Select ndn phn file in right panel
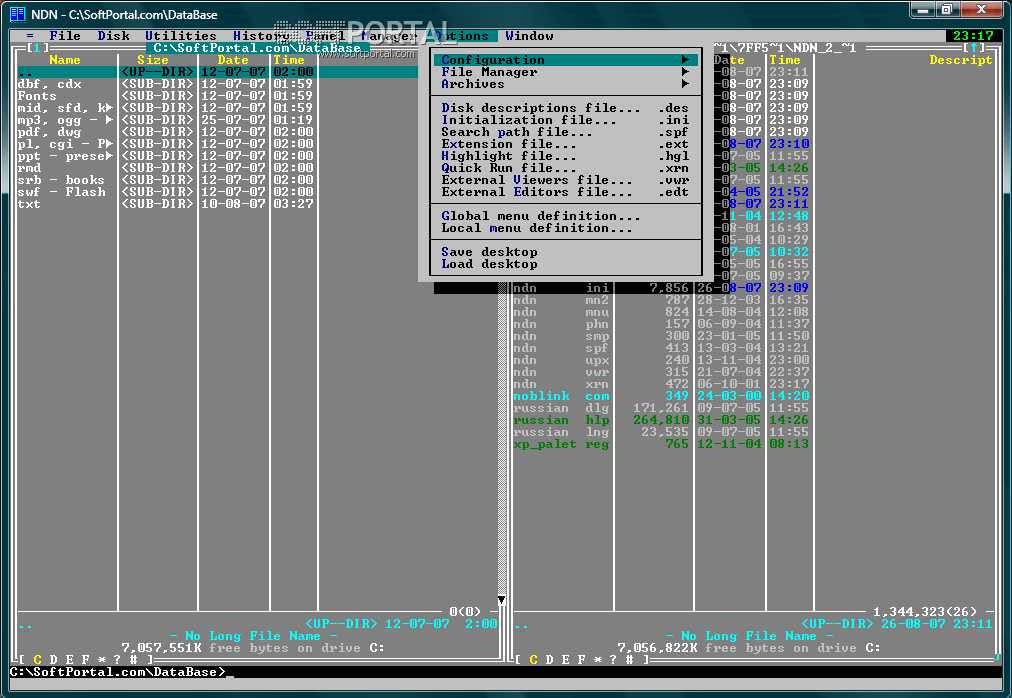1012x698 pixels. click(660, 324)
